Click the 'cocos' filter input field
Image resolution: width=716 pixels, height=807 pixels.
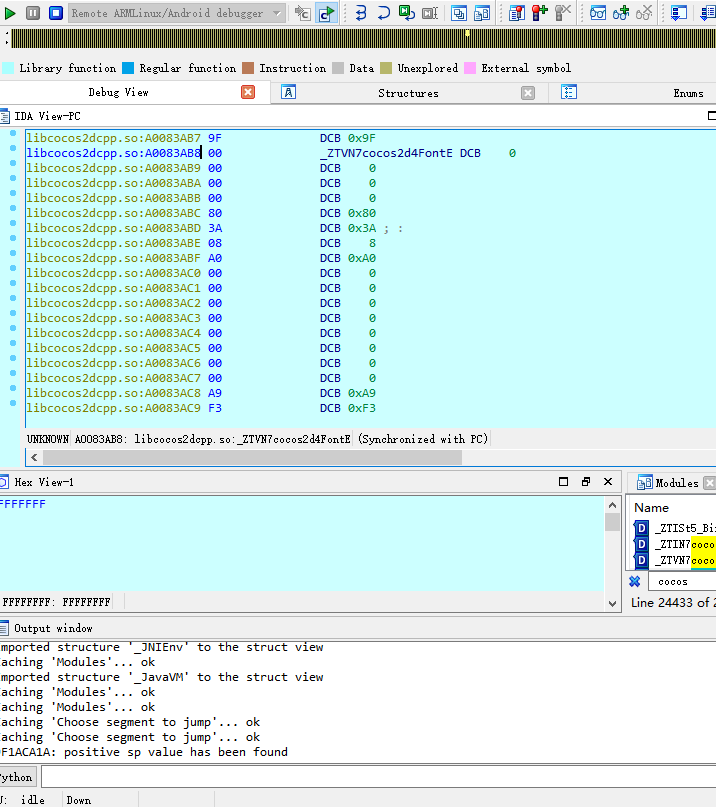point(682,582)
